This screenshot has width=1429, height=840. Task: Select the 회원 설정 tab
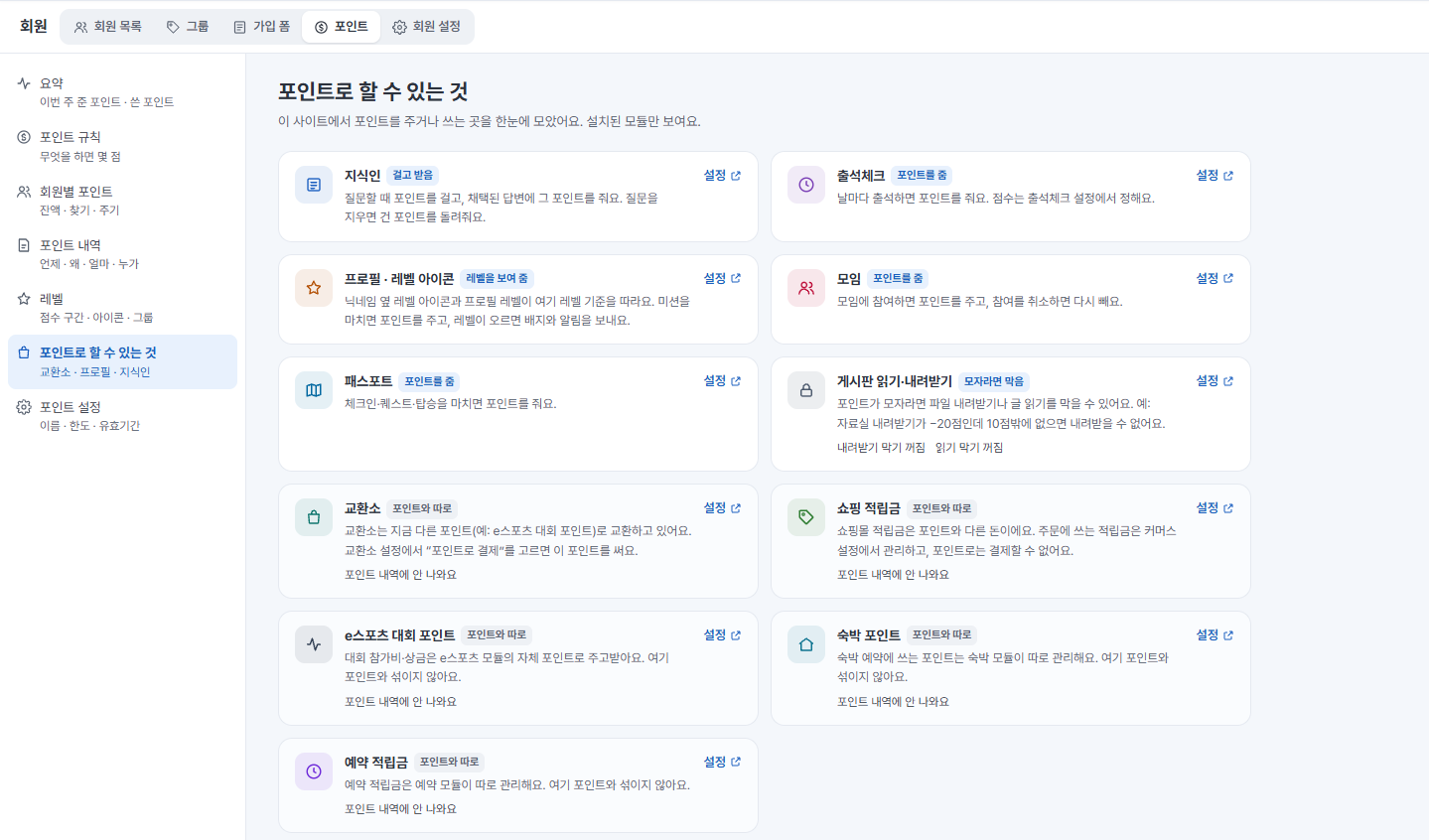click(x=426, y=27)
